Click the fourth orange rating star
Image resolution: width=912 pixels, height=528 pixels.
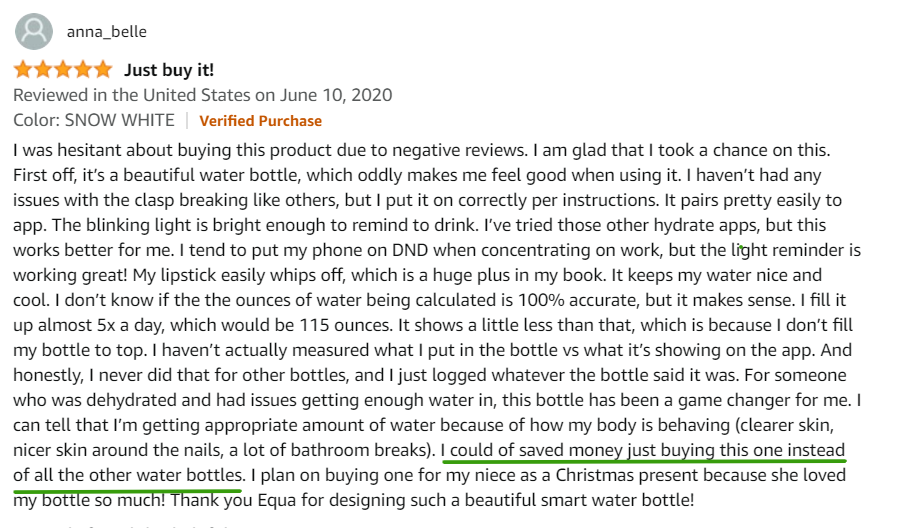tap(83, 69)
